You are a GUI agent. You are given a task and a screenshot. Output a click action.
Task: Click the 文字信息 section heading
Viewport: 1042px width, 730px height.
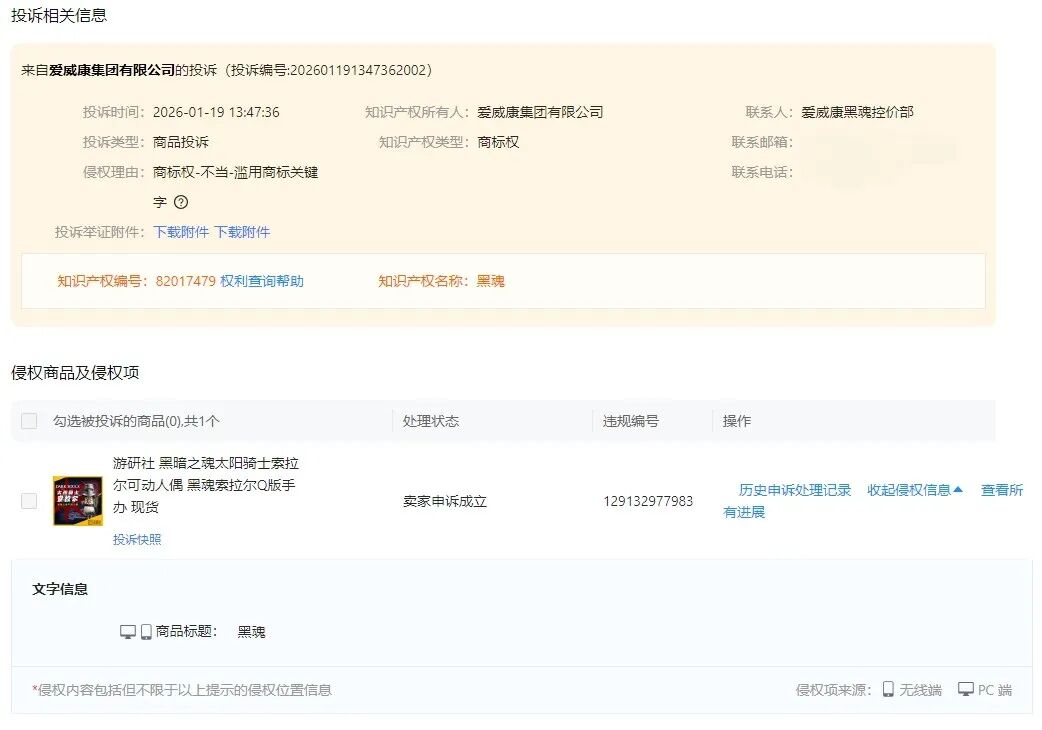click(60, 589)
